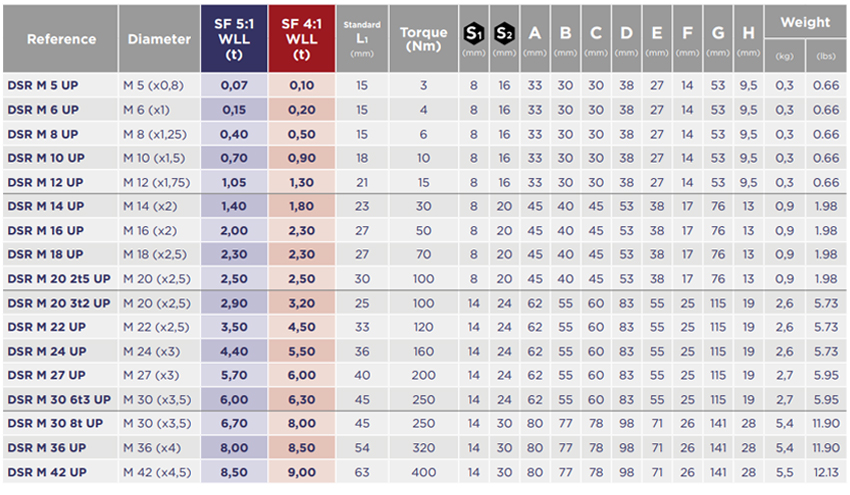Click the 0,07 SF 5:1 value cell
850x495 pixels.
[234, 85]
